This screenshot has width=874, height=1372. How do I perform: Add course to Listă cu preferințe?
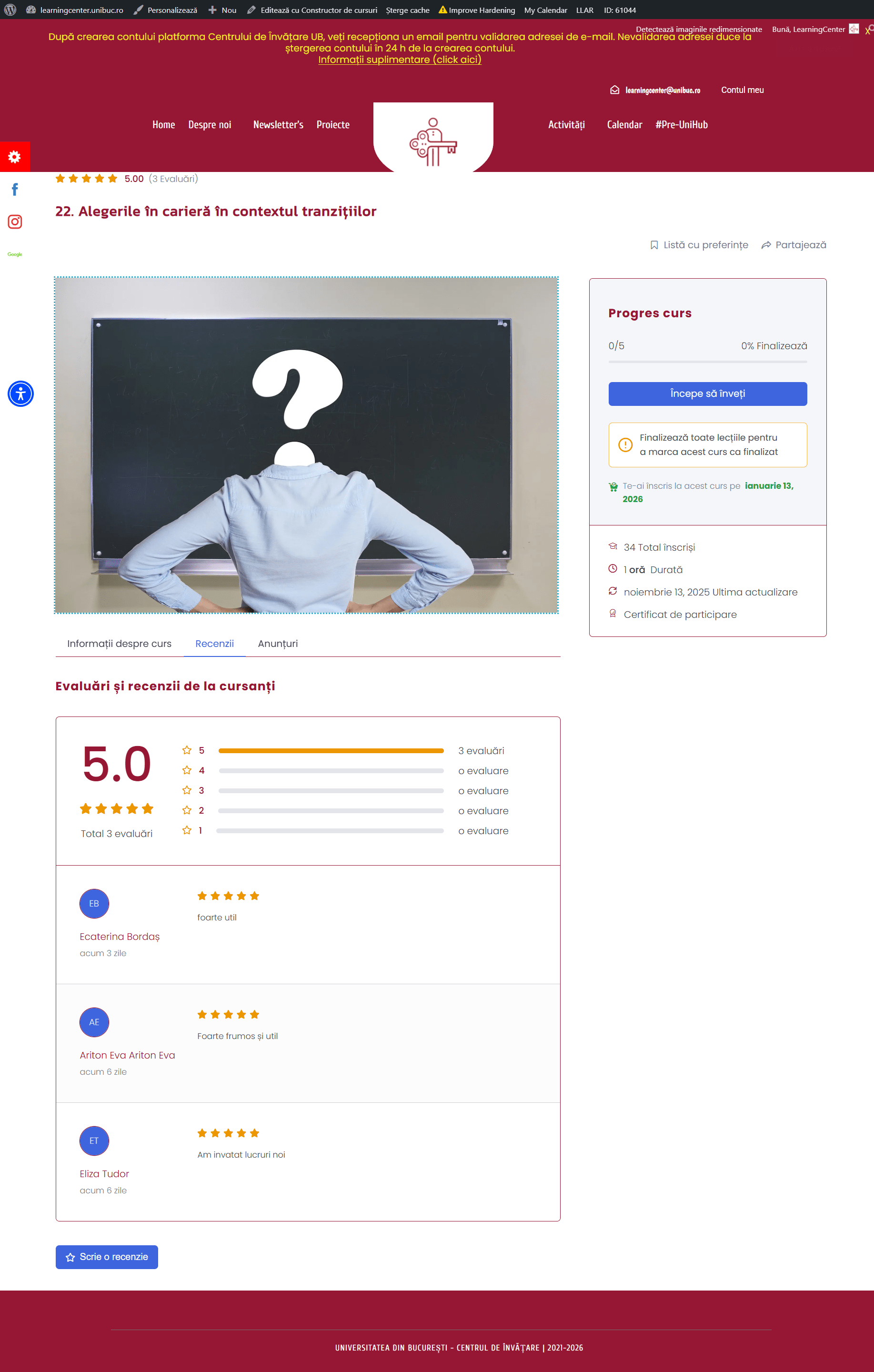(x=699, y=245)
